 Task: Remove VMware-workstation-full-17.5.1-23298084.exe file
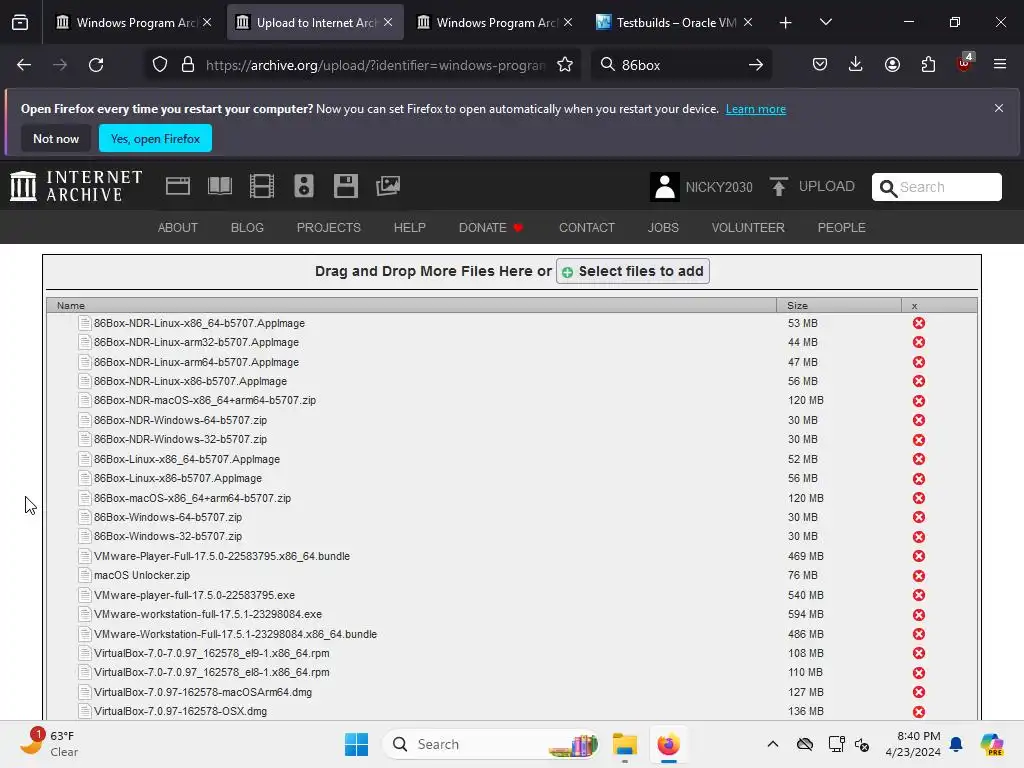click(919, 615)
